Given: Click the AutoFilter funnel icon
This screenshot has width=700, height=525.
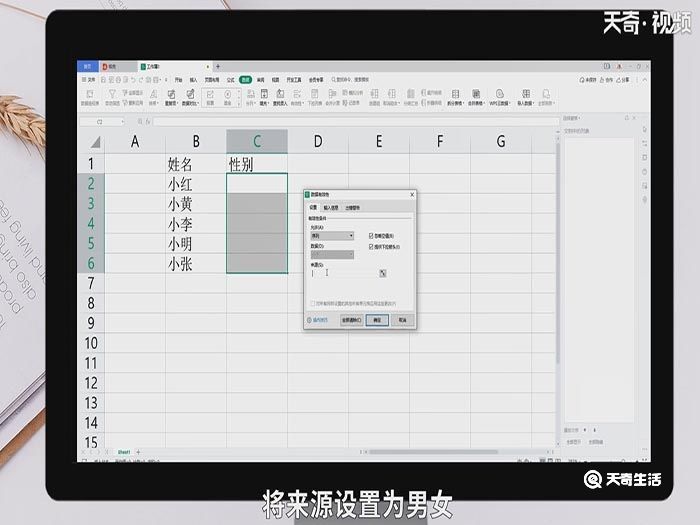Looking at the screenshot, I should point(112,94).
